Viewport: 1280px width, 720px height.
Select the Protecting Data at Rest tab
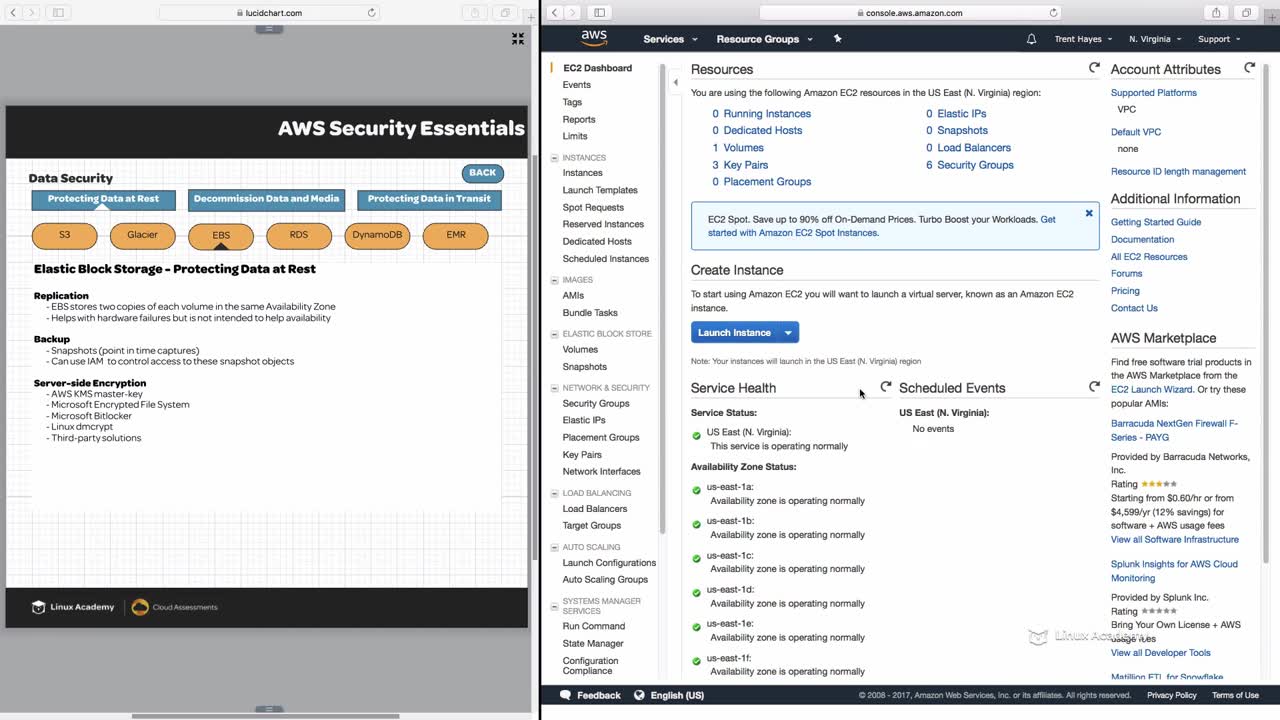(103, 199)
